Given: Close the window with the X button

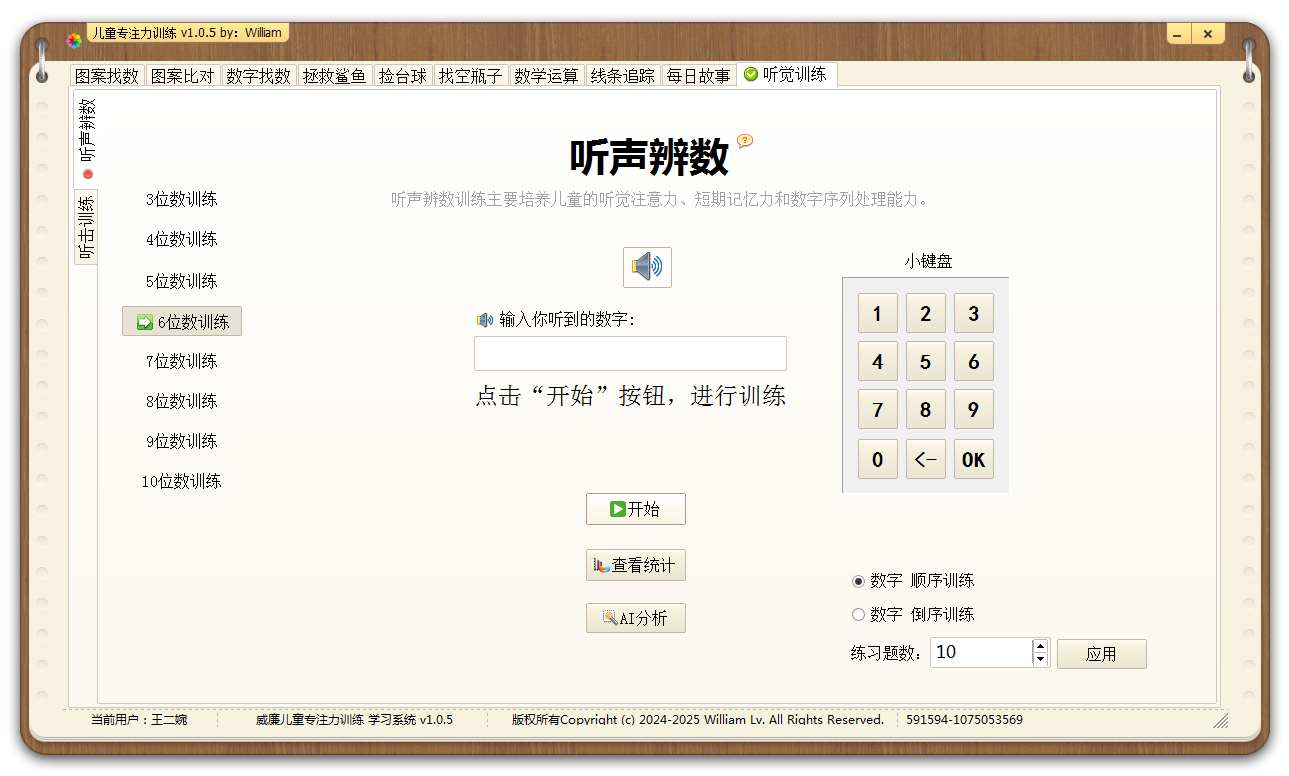Looking at the screenshot, I should point(1209,34).
